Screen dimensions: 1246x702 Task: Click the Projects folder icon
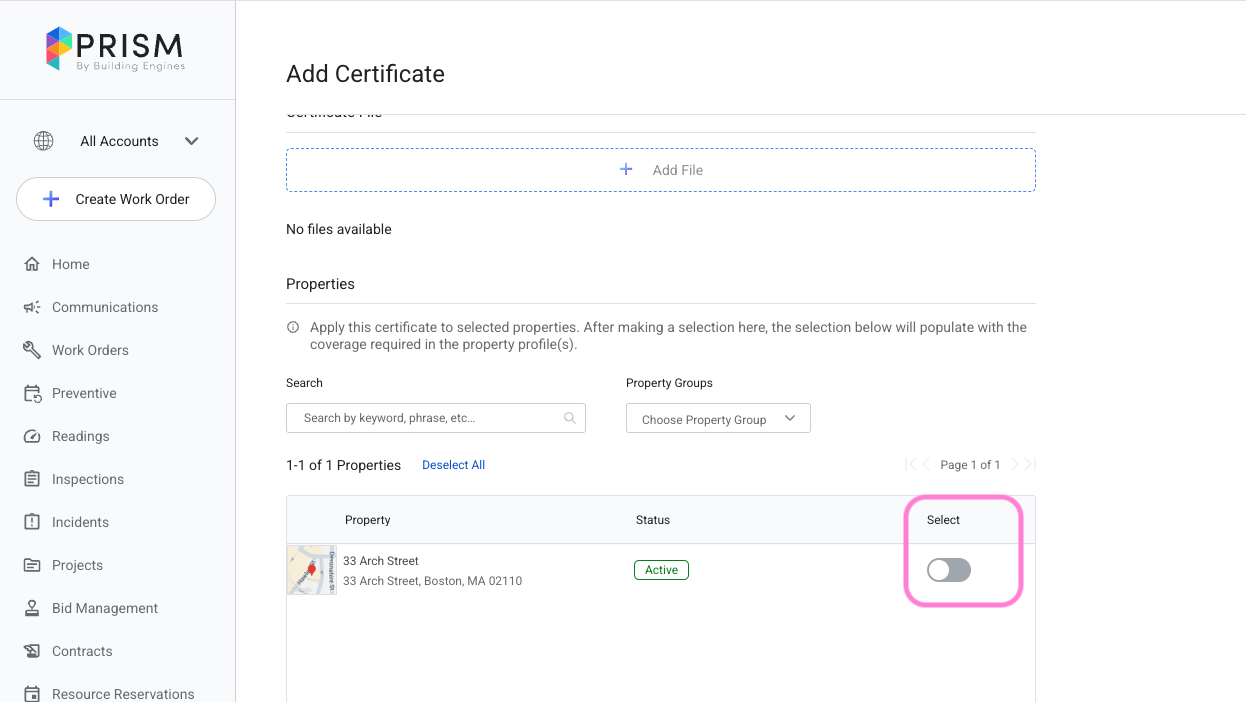pos(32,565)
